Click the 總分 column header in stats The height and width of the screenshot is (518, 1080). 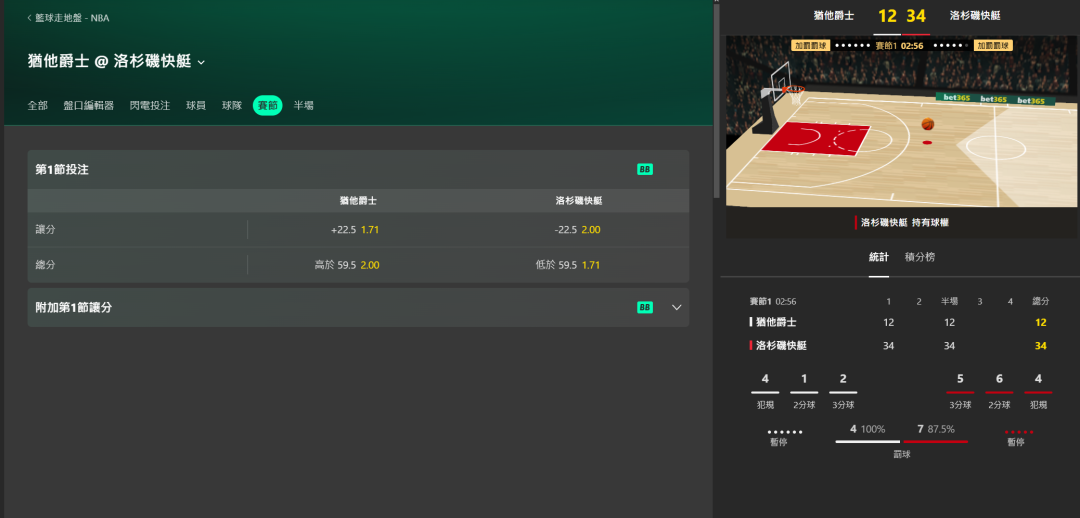tap(1040, 302)
